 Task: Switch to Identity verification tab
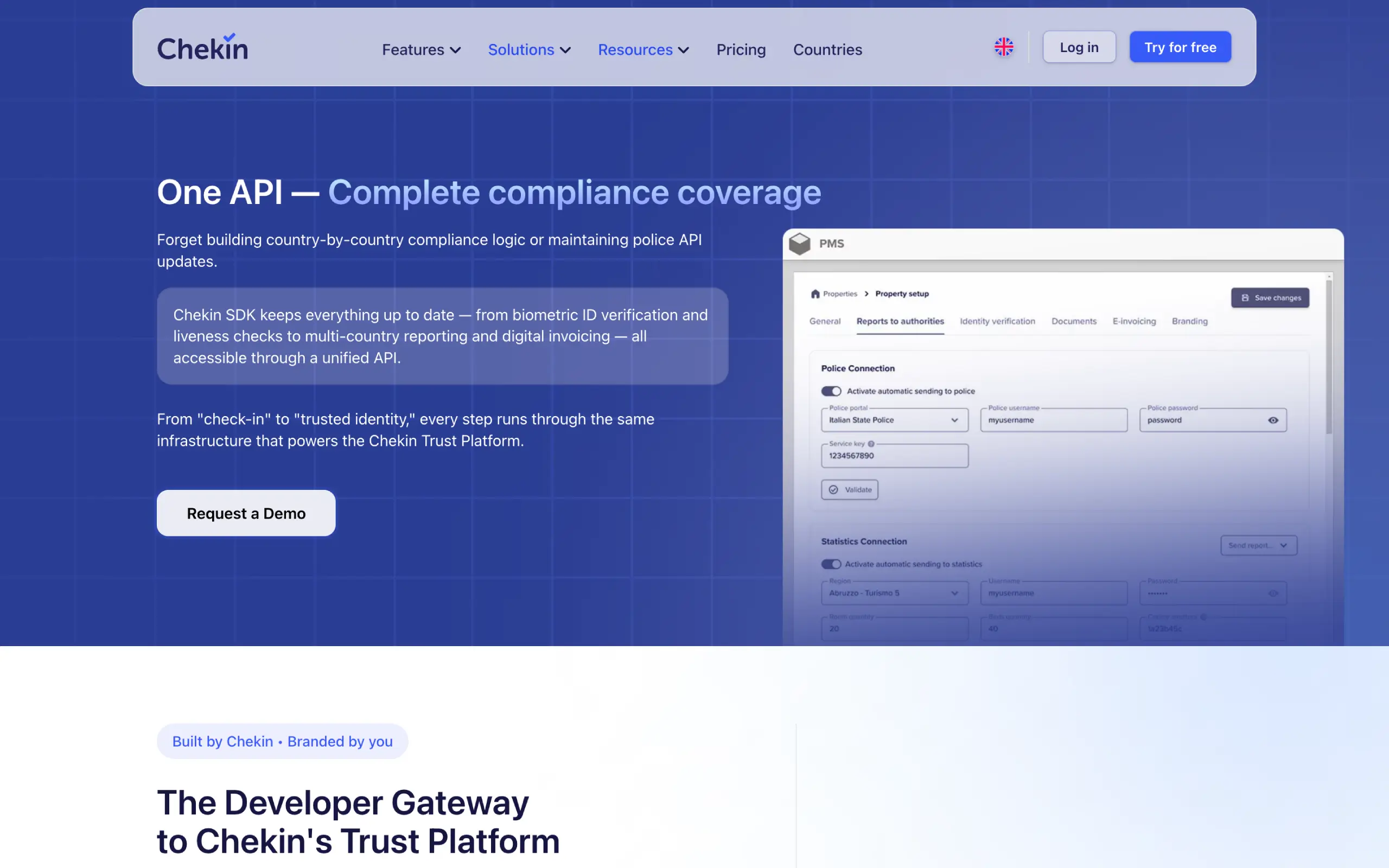[998, 322]
